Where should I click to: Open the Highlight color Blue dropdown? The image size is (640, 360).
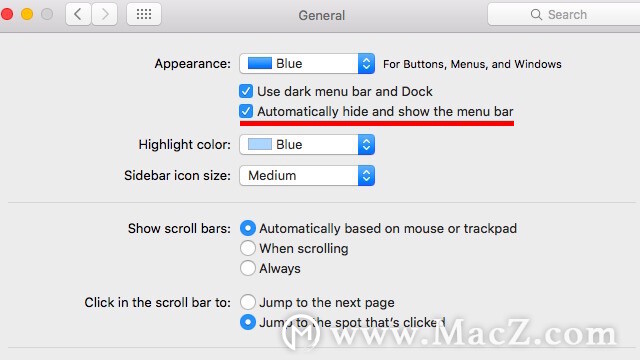(307, 144)
